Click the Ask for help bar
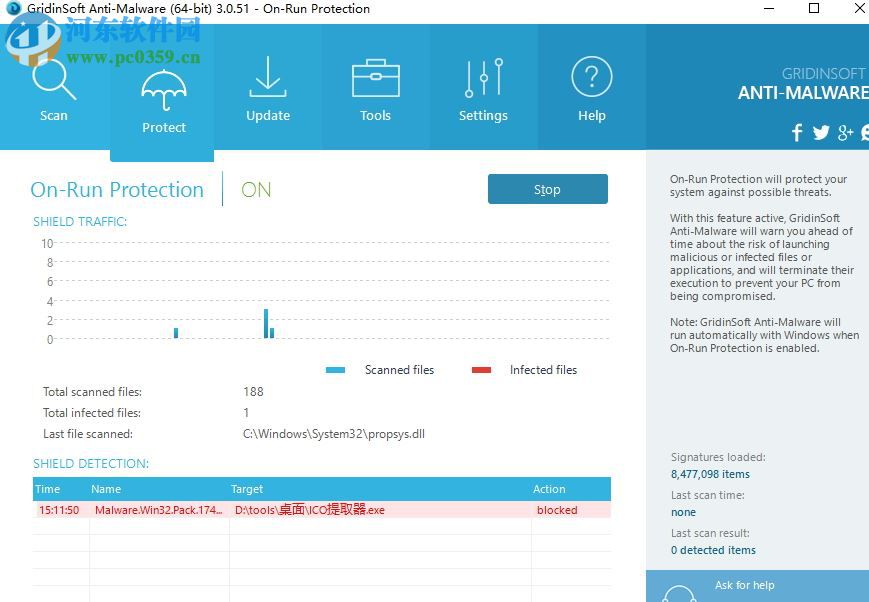Viewport: 869px width, 602px height. point(745,586)
